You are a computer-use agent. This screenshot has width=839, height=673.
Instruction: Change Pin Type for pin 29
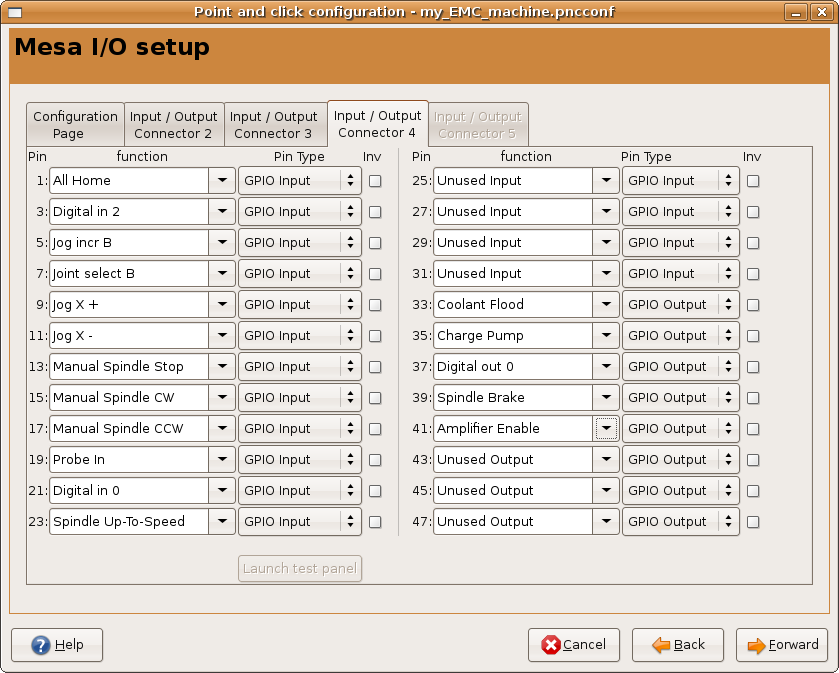pyautogui.click(x=681, y=242)
